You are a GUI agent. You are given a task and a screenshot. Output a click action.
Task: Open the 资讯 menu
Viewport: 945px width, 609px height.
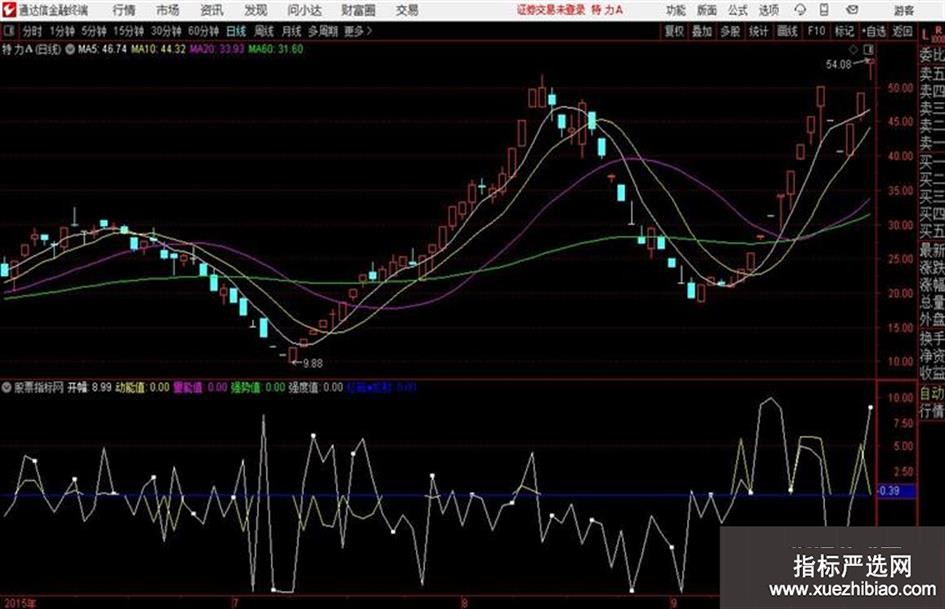pos(212,10)
